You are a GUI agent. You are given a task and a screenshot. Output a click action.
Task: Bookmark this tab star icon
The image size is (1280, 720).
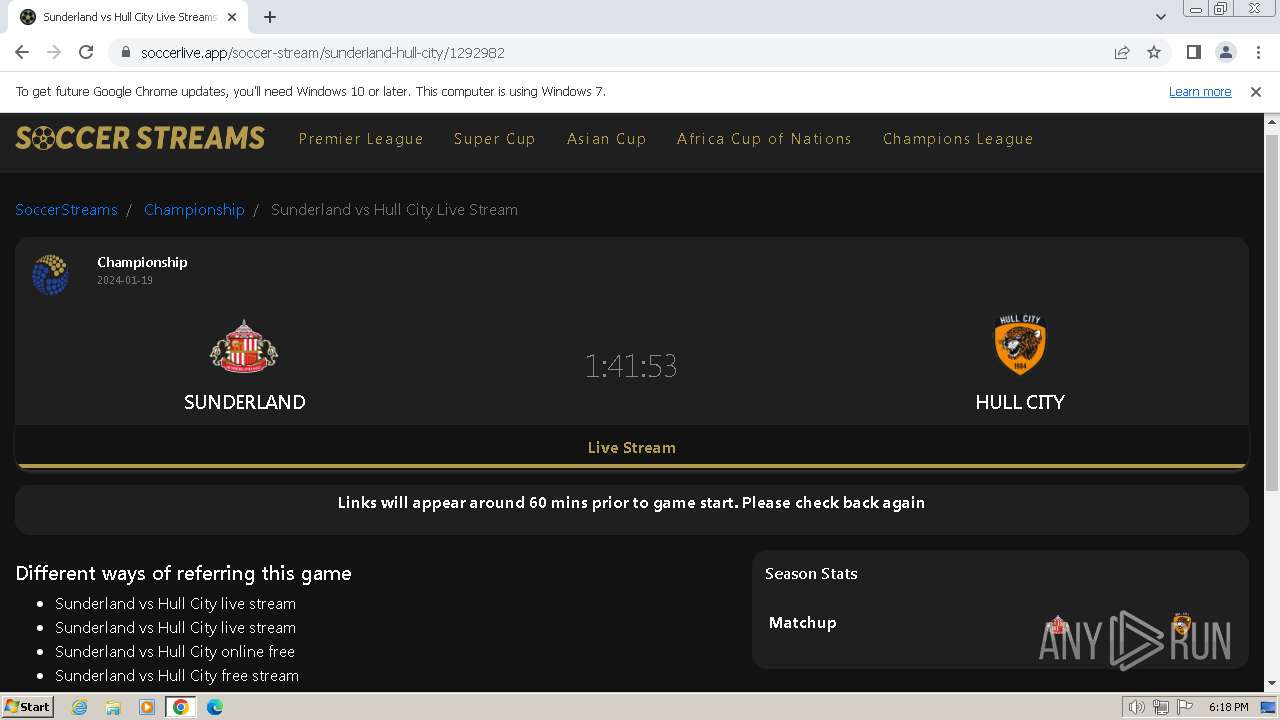tap(1154, 53)
